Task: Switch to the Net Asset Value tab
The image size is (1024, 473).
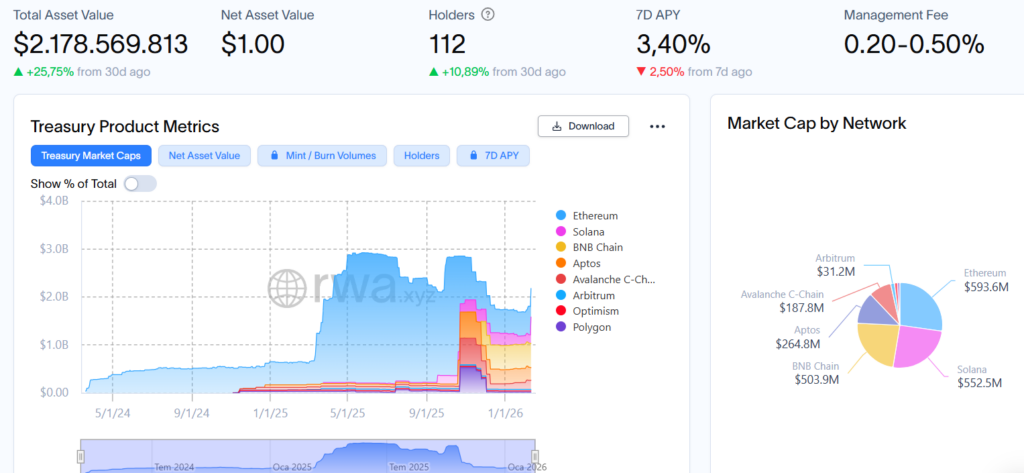Action: (204, 155)
